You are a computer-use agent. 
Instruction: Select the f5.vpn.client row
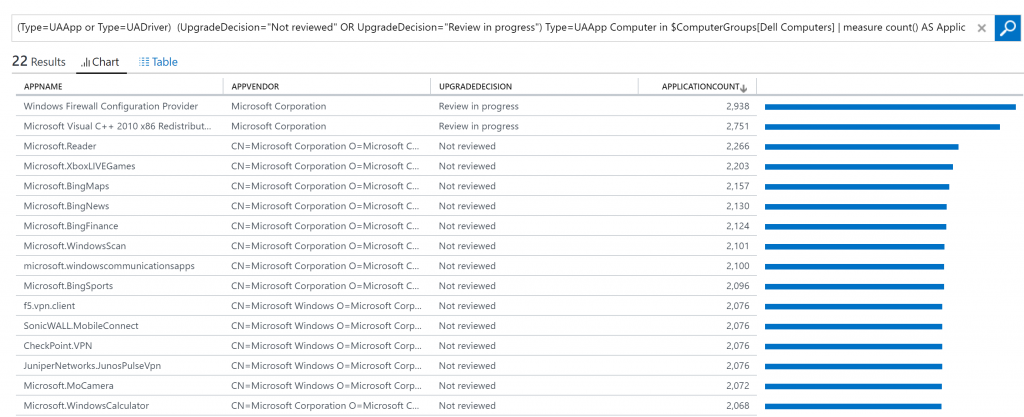[50, 306]
